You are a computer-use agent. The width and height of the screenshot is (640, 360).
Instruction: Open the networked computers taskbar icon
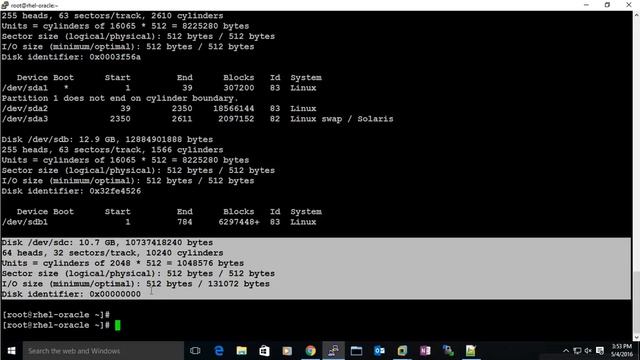tap(448, 351)
